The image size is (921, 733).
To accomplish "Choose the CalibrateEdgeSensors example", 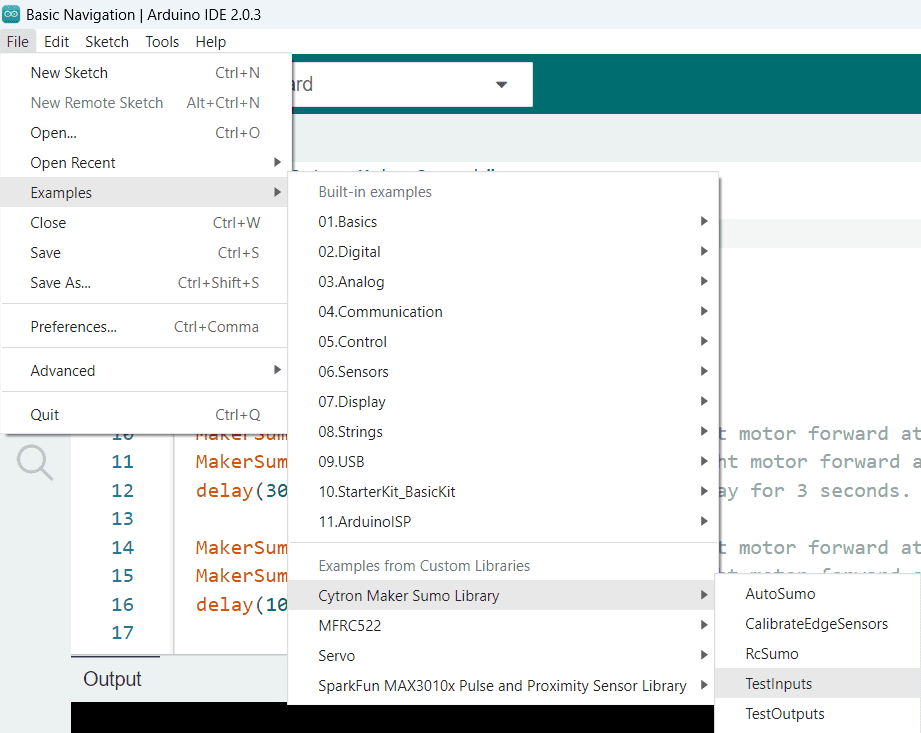I will (816, 624).
